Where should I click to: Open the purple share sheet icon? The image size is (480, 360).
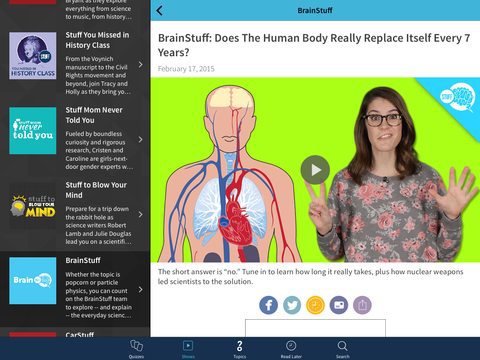(x=362, y=305)
